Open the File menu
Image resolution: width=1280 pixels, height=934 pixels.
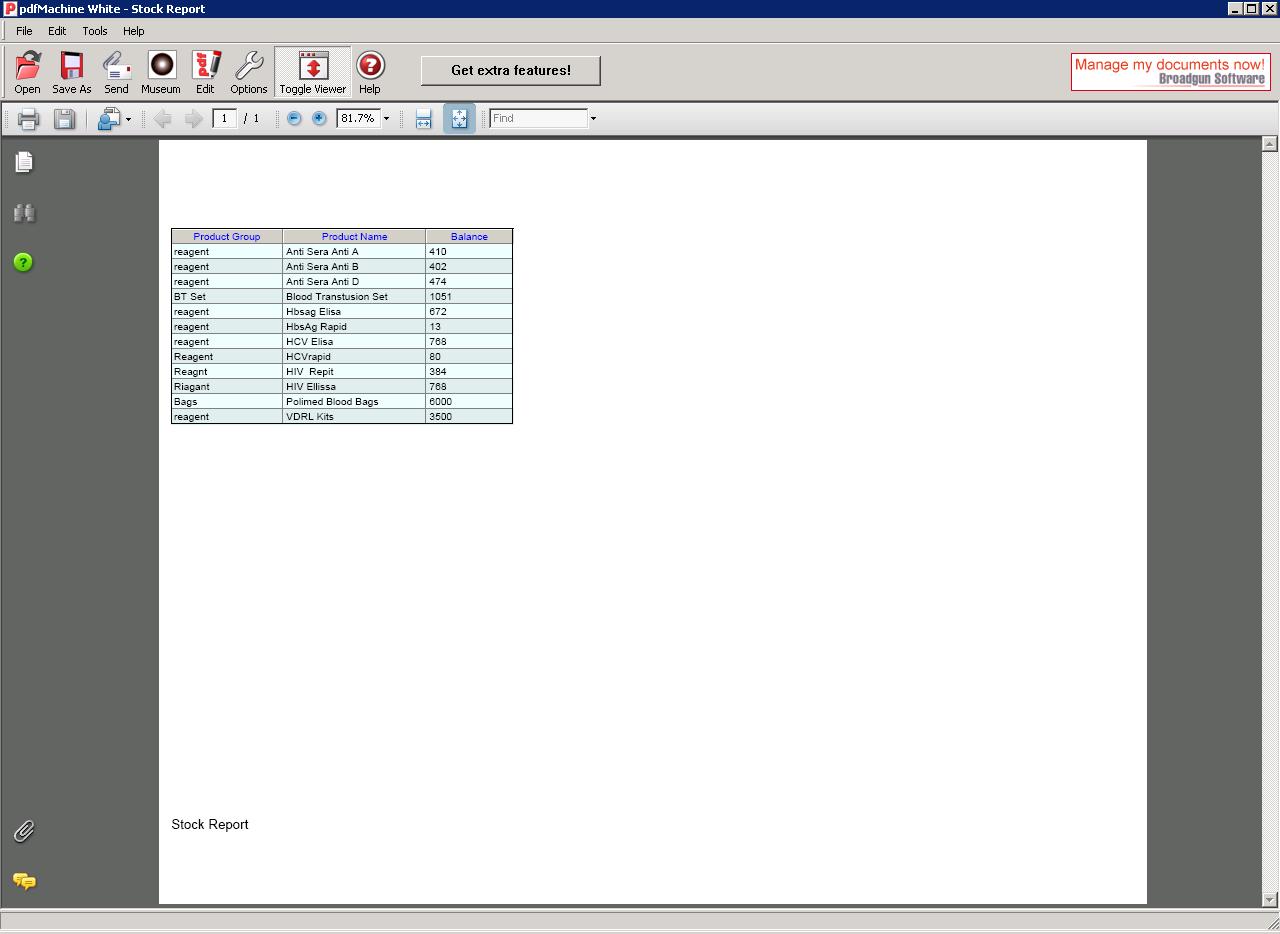[24, 31]
